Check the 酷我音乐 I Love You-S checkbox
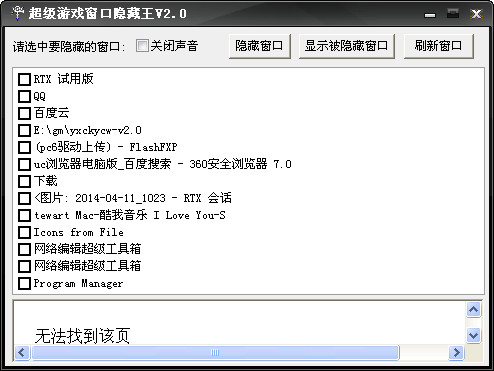This screenshot has width=494, height=371. click(24, 215)
